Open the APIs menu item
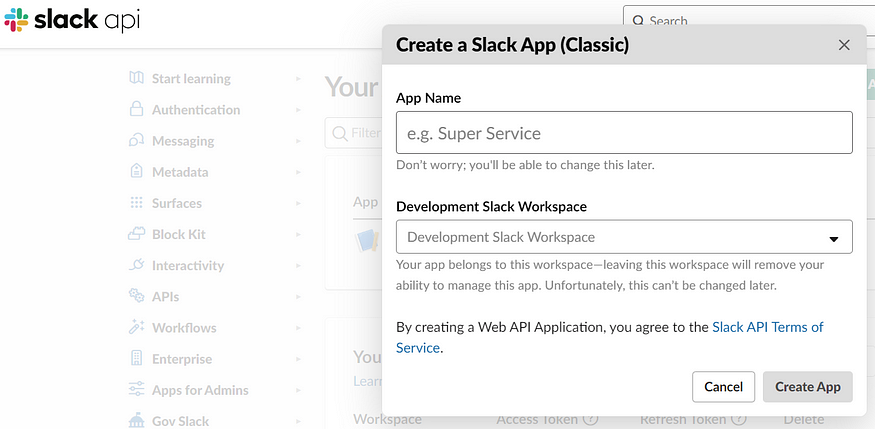This screenshot has height=429, width=875. click(165, 297)
